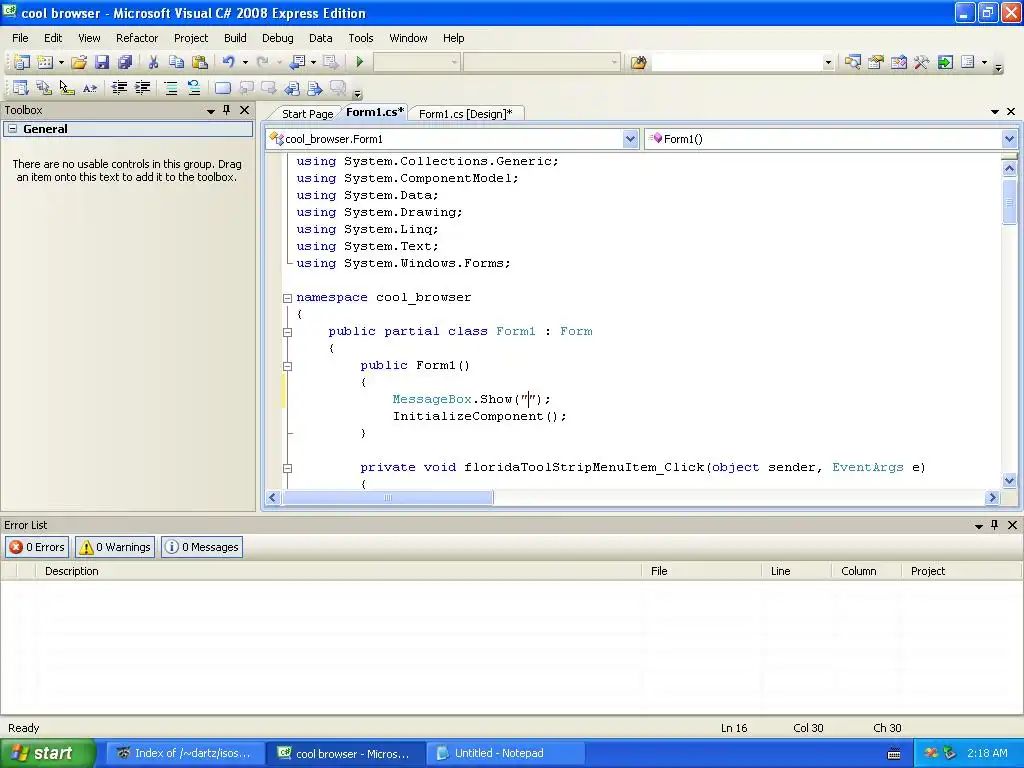Move to the previous bookmark in folder icon
Screen dimensions: 1024x768
pyautogui.click(x=292, y=88)
